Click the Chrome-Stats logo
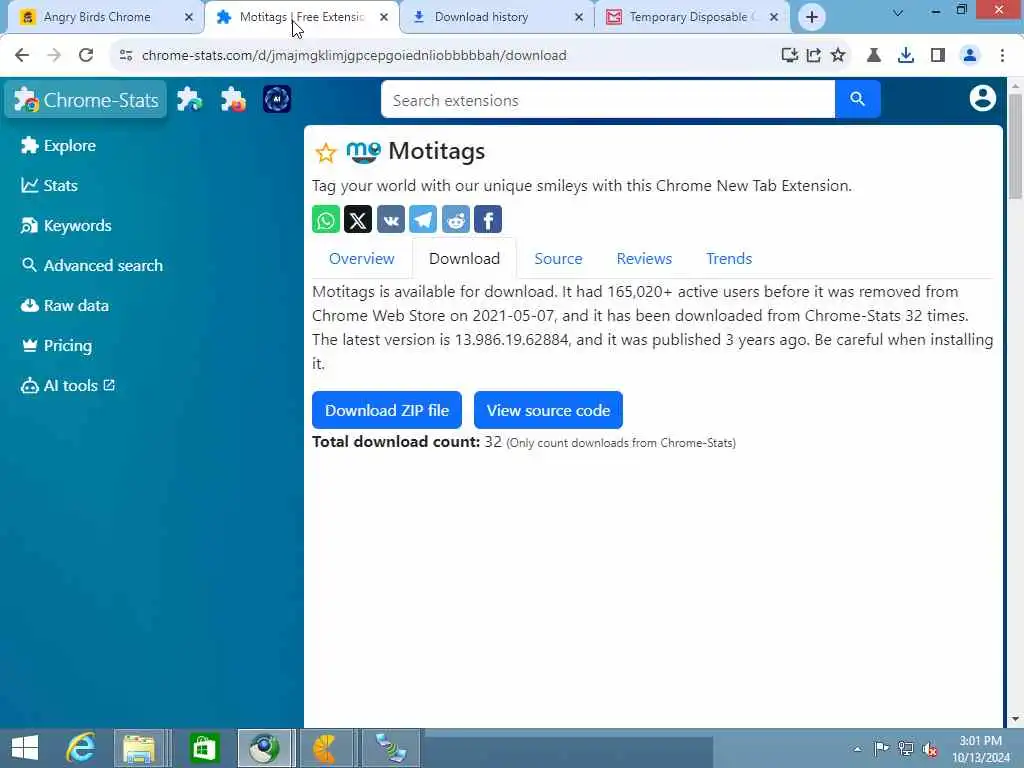Viewport: 1024px width, 768px height. tap(86, 100)
